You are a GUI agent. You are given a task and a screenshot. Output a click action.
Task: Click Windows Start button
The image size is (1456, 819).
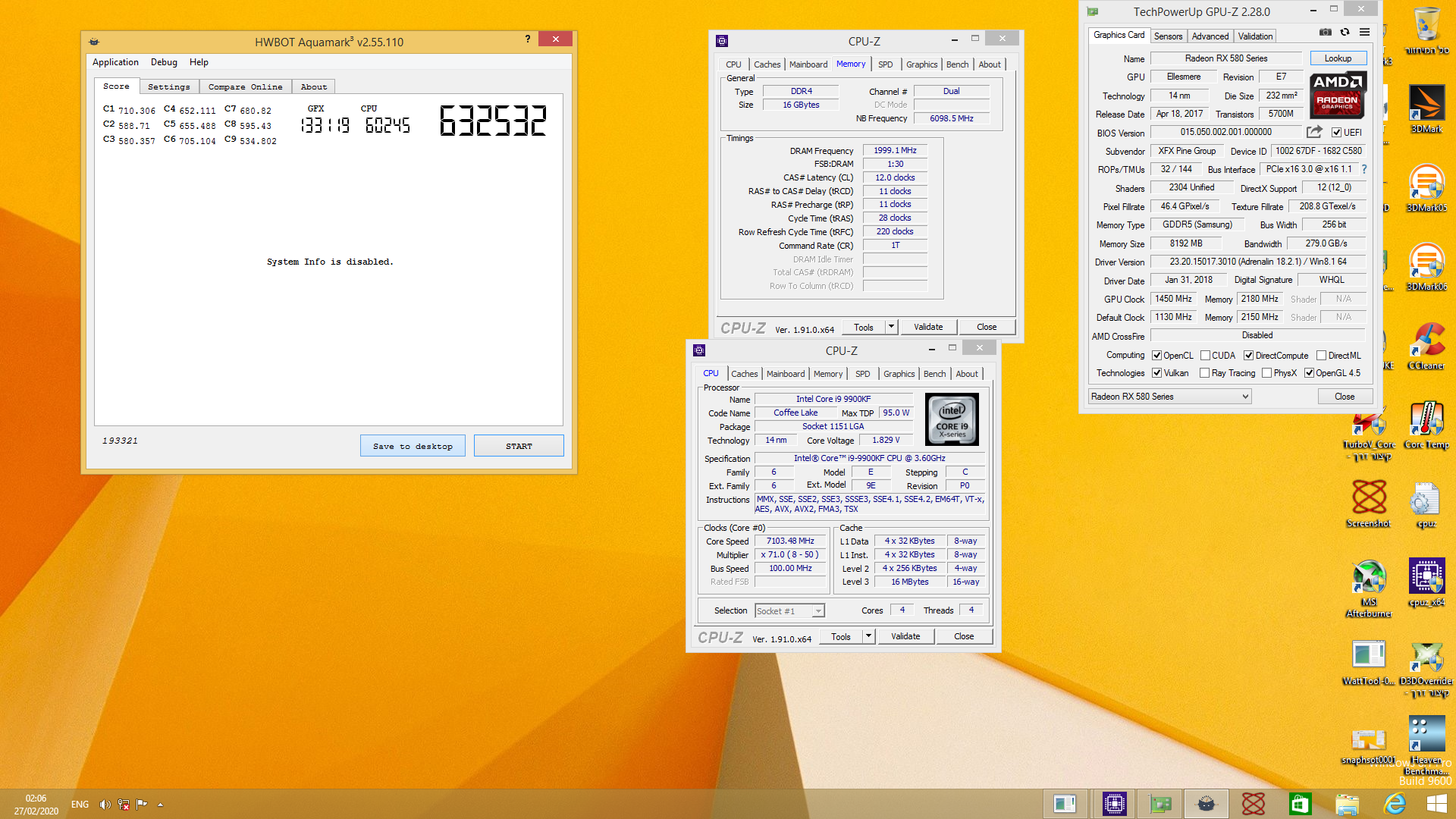(x=1436, y=804)
